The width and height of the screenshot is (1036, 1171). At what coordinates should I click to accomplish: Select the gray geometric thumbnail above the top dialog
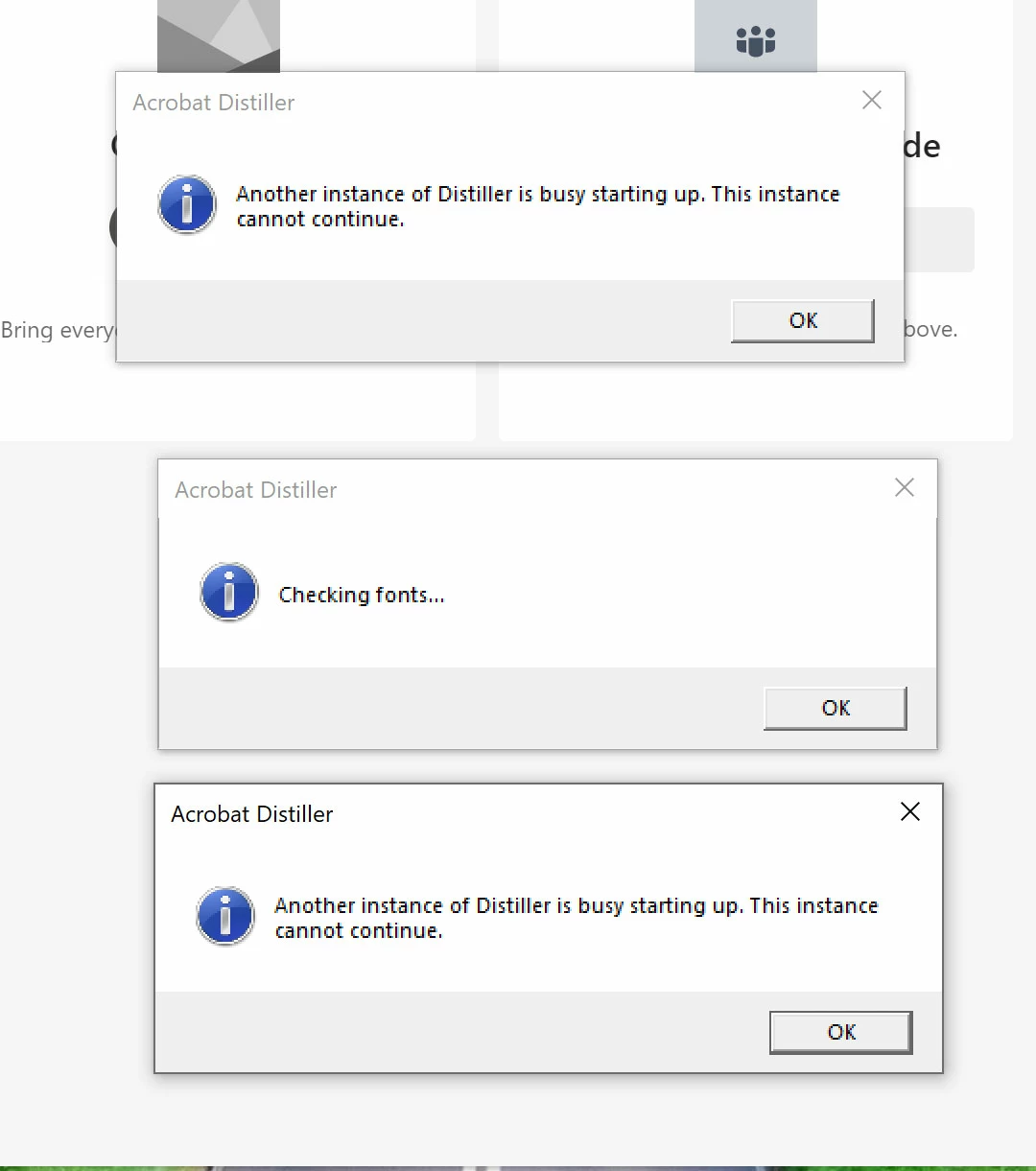click(x=219, y=35)
